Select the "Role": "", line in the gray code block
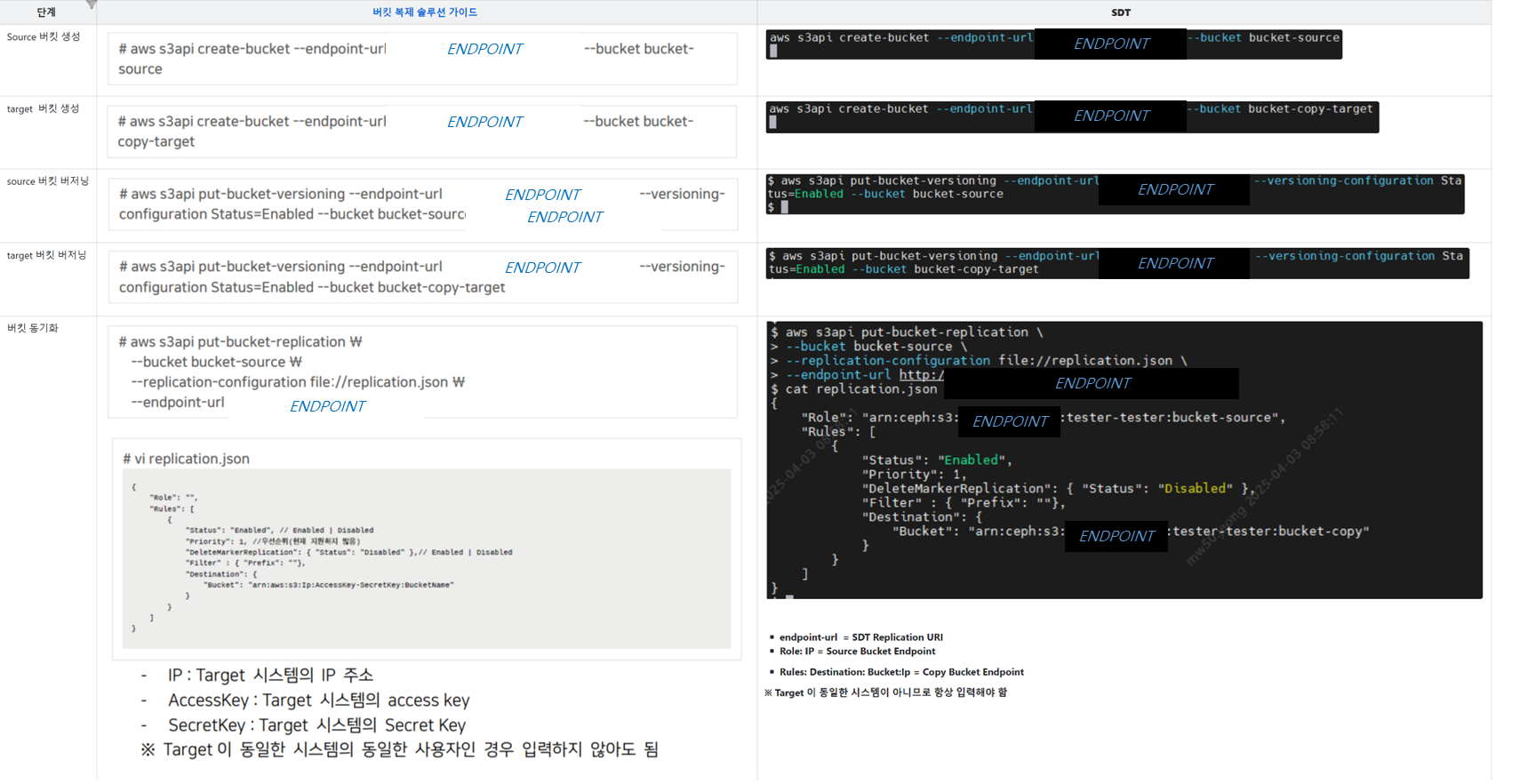 (x=173, y=498)
